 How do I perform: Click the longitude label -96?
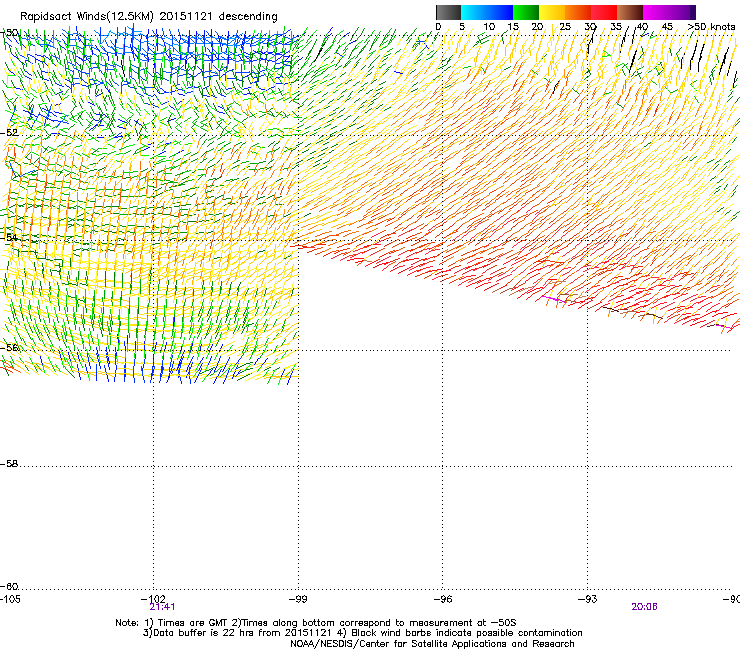pyautogui.click(x=443, y=599)
